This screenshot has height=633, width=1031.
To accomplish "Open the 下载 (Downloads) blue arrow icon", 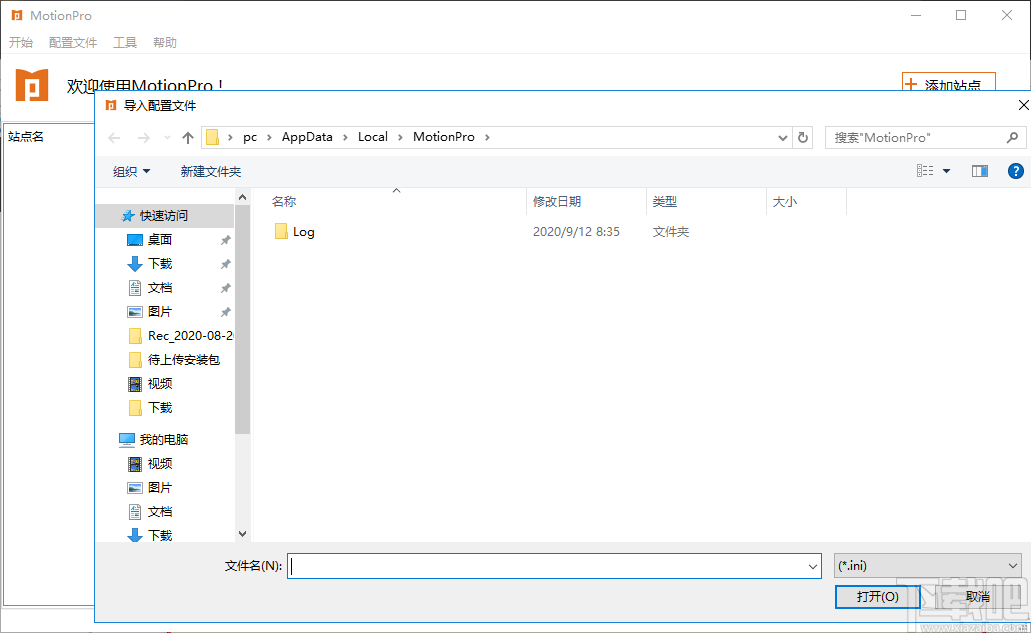I will [x=135, y=263].
